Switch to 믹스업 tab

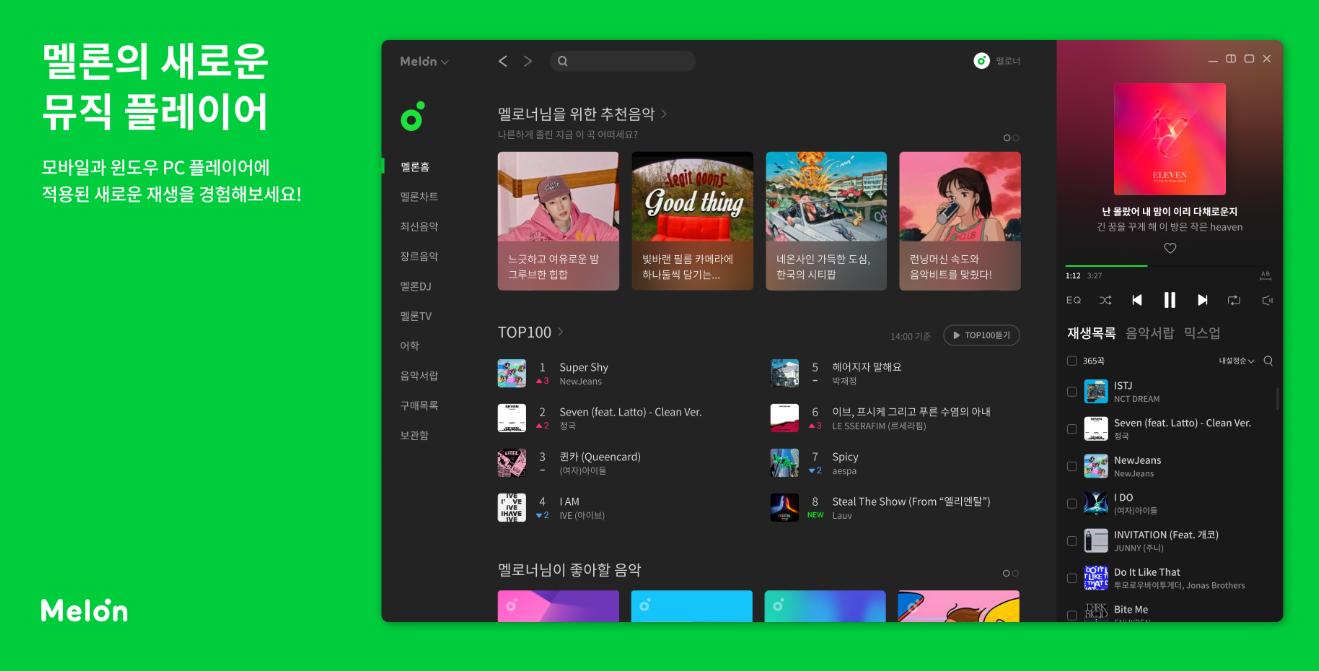pyautogui.click(x=1202, y=333)
